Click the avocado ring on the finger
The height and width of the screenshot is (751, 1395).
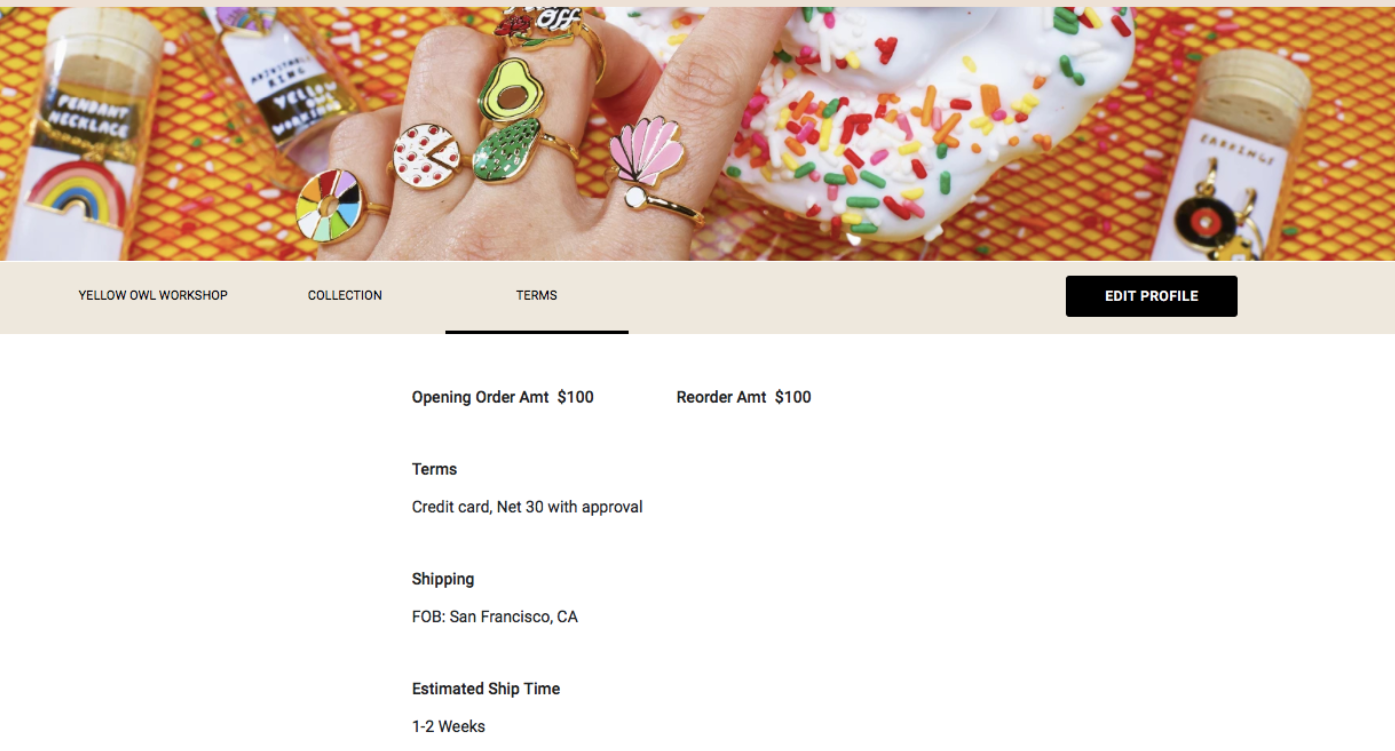point(511,91)
